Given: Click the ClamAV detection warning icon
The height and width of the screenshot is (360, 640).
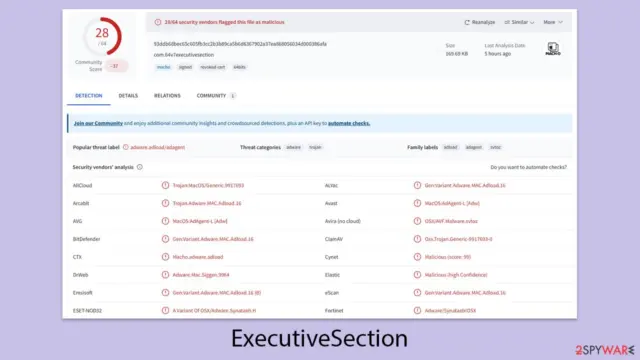Looking at the screenshot, I should tap(417, 239).
